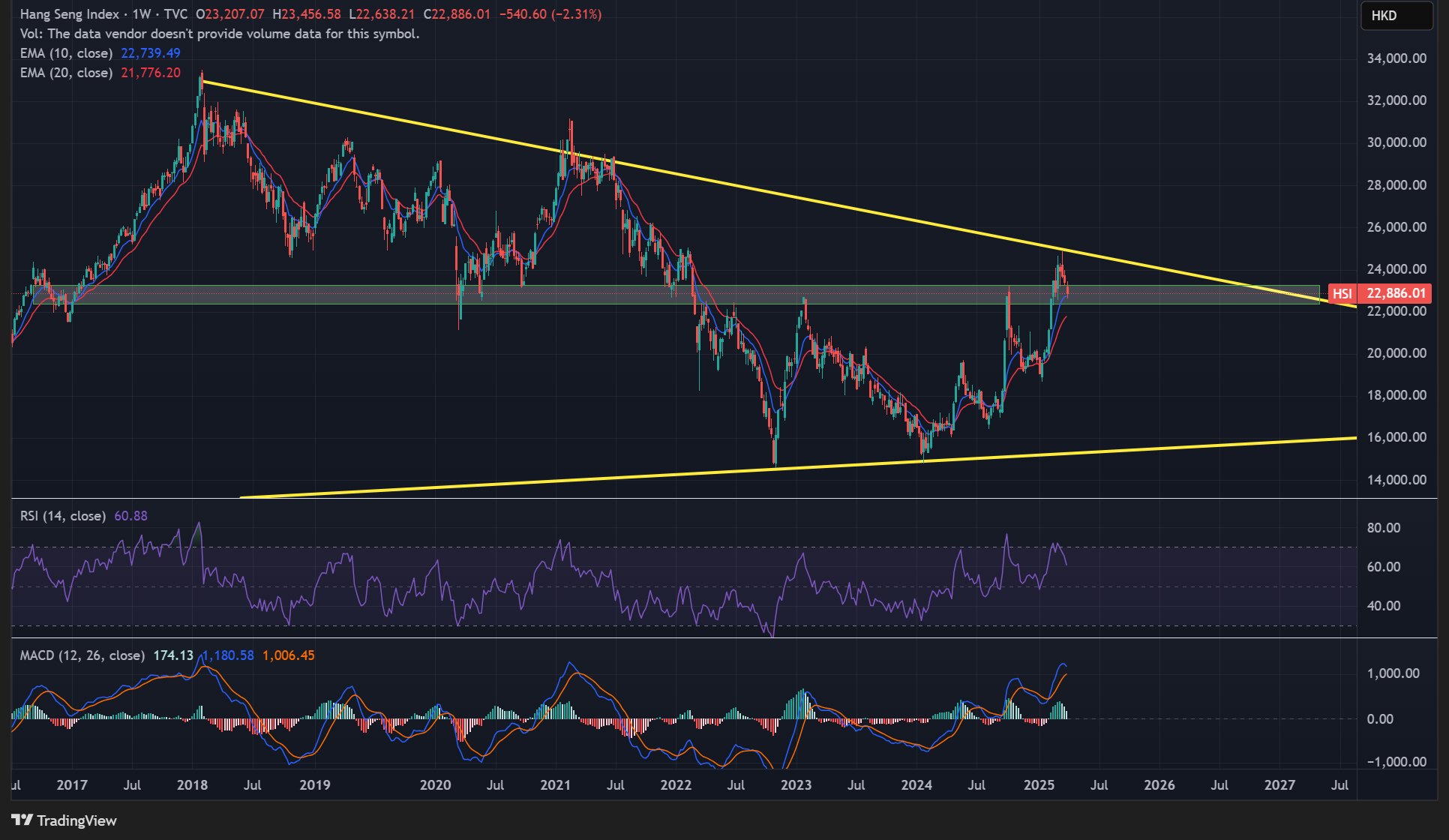Viewport: 1449px width, 840px height.
Task: Click the 2026 time axis label
Action: [x=1159, y=785]
